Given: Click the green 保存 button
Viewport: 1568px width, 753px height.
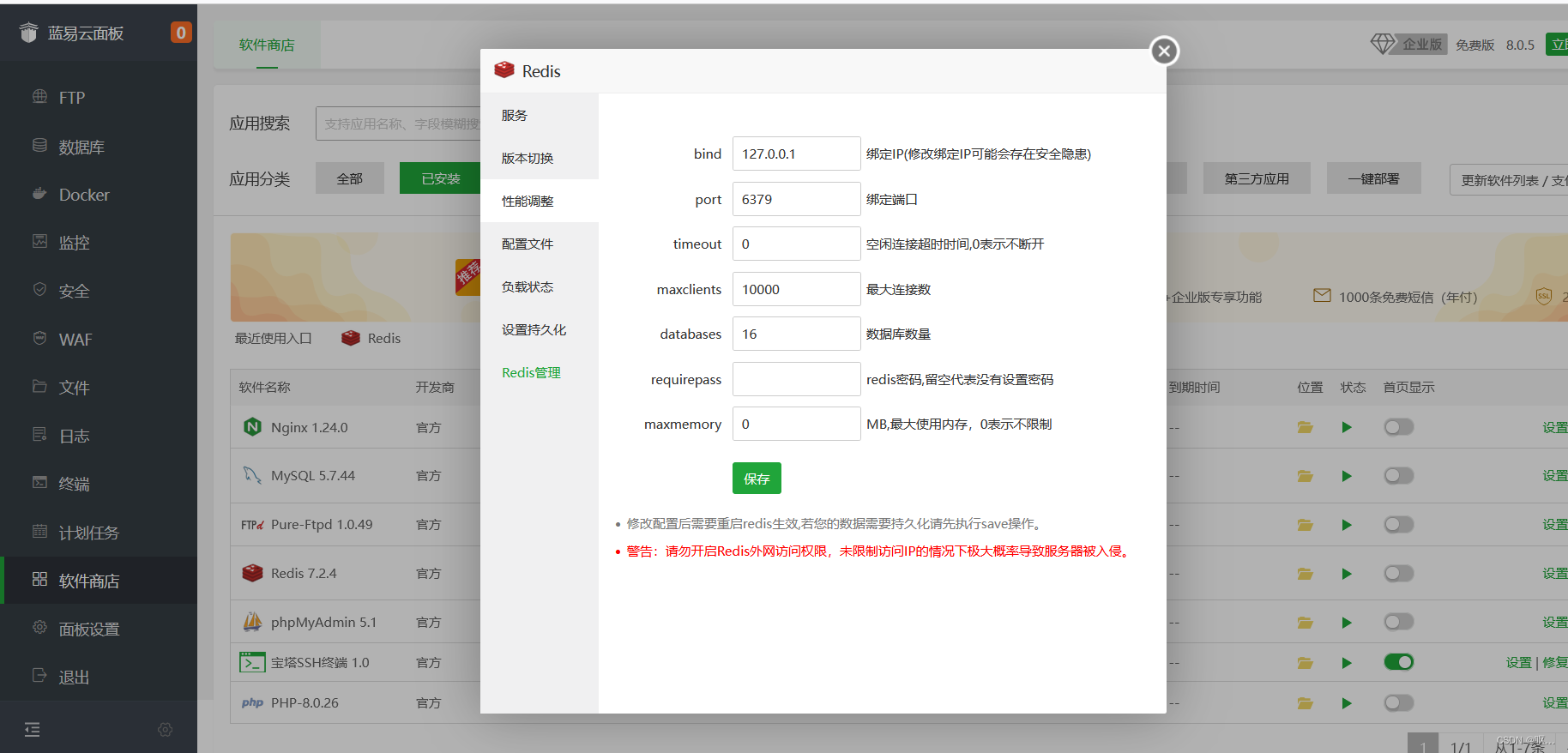Looking at the screenshot, I should pyautogui.click(x=757, y=479).
